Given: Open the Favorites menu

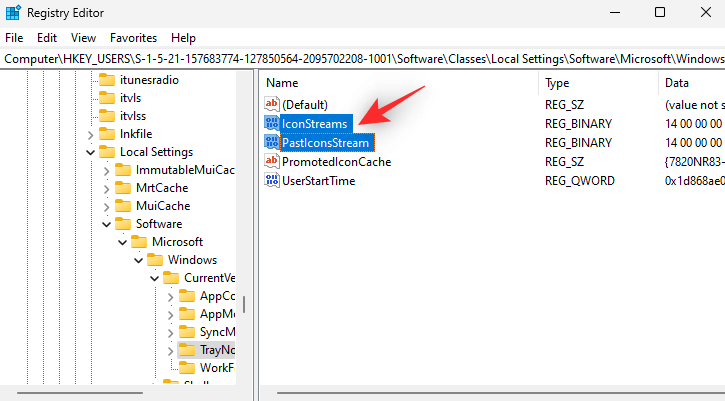Looking at the screenshot, I should (x=133, y=38).
